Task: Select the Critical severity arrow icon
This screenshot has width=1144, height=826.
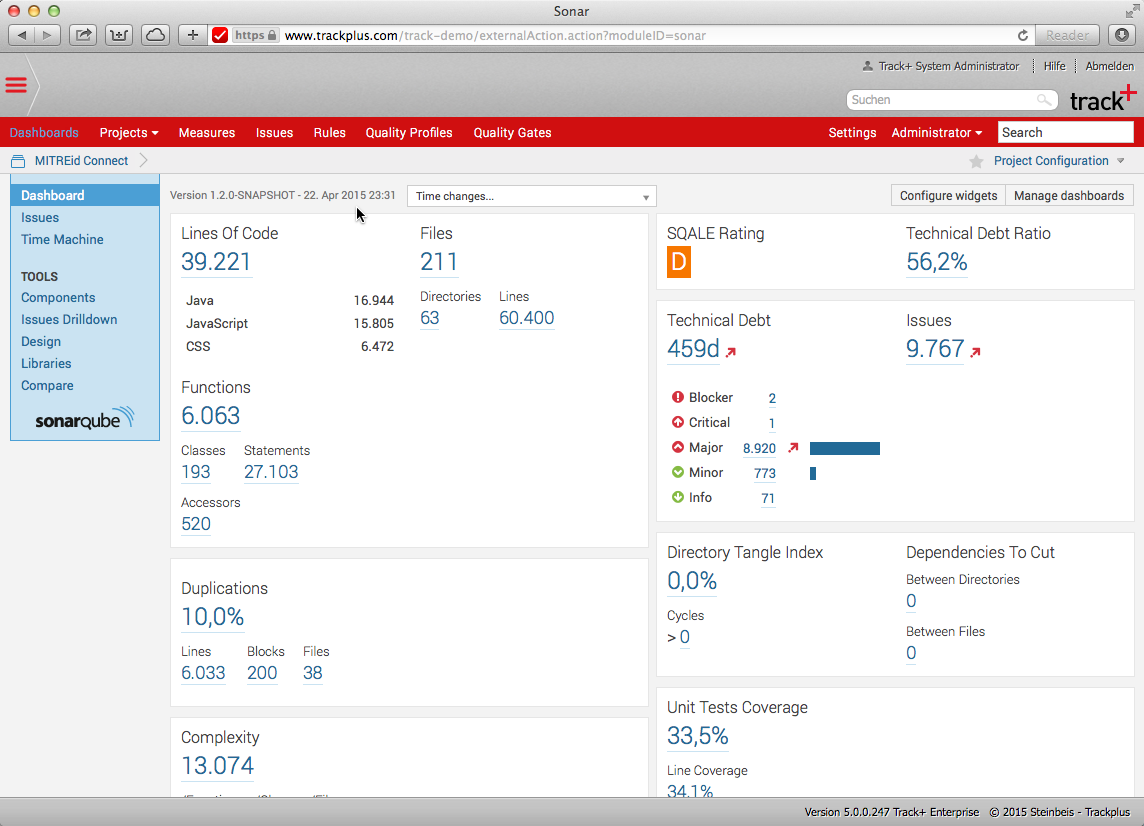Action: 678,422
